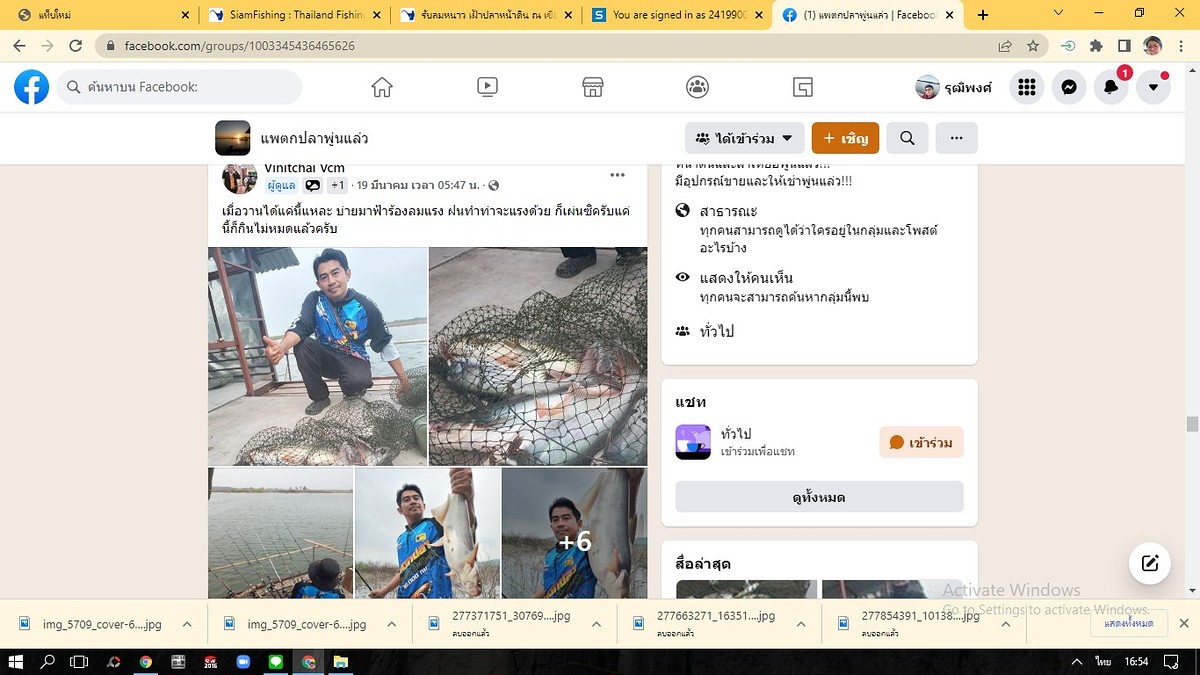Close the downloads bar
1200x675 pixels.
pos(1184,623)
